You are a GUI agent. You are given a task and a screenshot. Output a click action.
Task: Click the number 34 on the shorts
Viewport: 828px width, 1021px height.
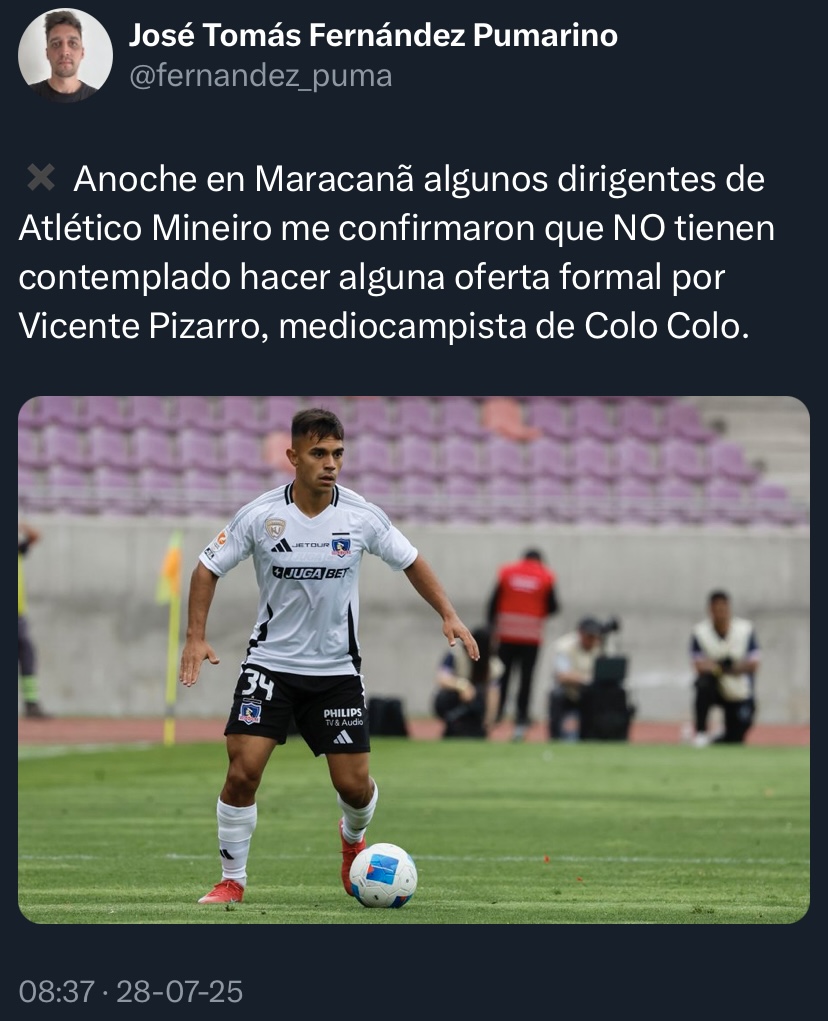click(257, 684)
